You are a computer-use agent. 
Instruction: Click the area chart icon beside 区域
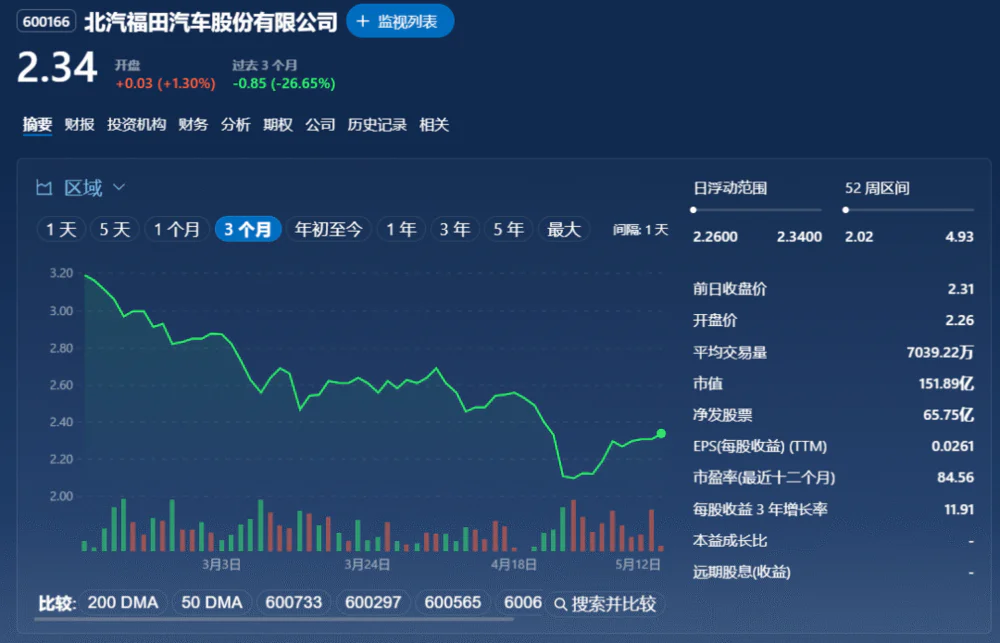click(x=44, y=188)
